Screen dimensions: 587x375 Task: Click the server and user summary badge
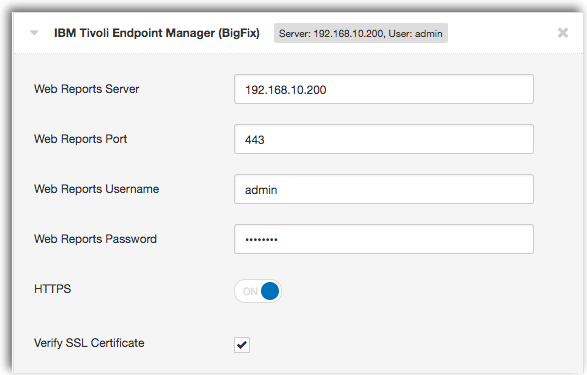361,33
